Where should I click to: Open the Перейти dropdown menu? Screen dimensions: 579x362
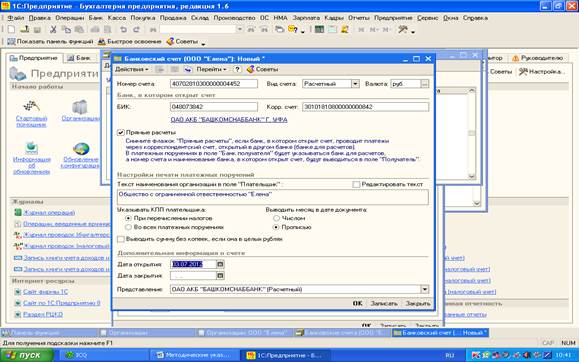pyautogui.click(x=211, y=69)
